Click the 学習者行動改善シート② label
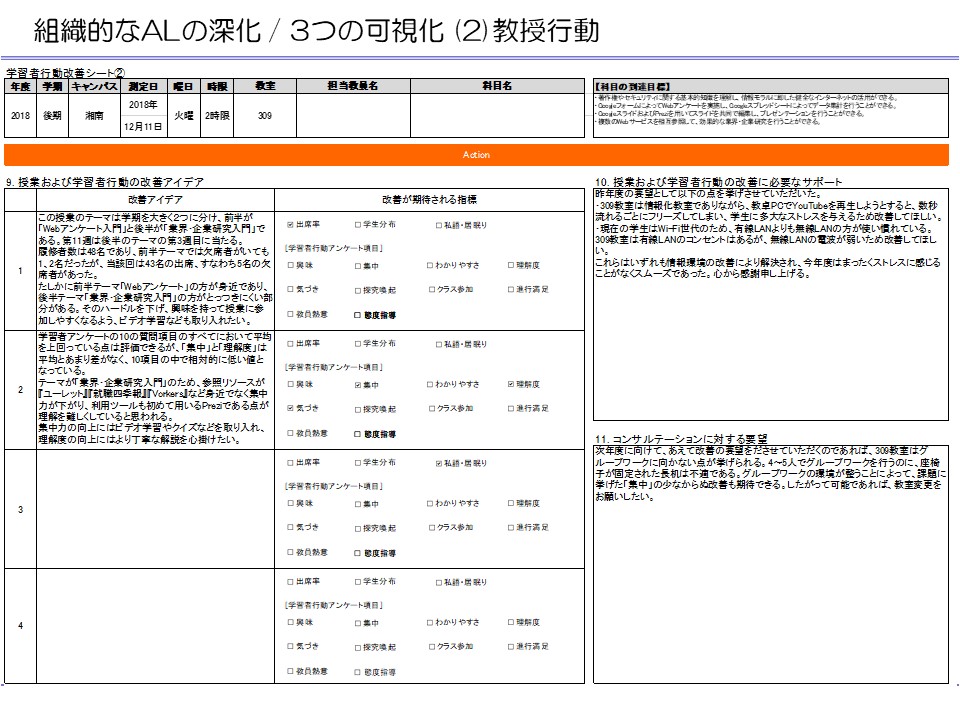 66,73
